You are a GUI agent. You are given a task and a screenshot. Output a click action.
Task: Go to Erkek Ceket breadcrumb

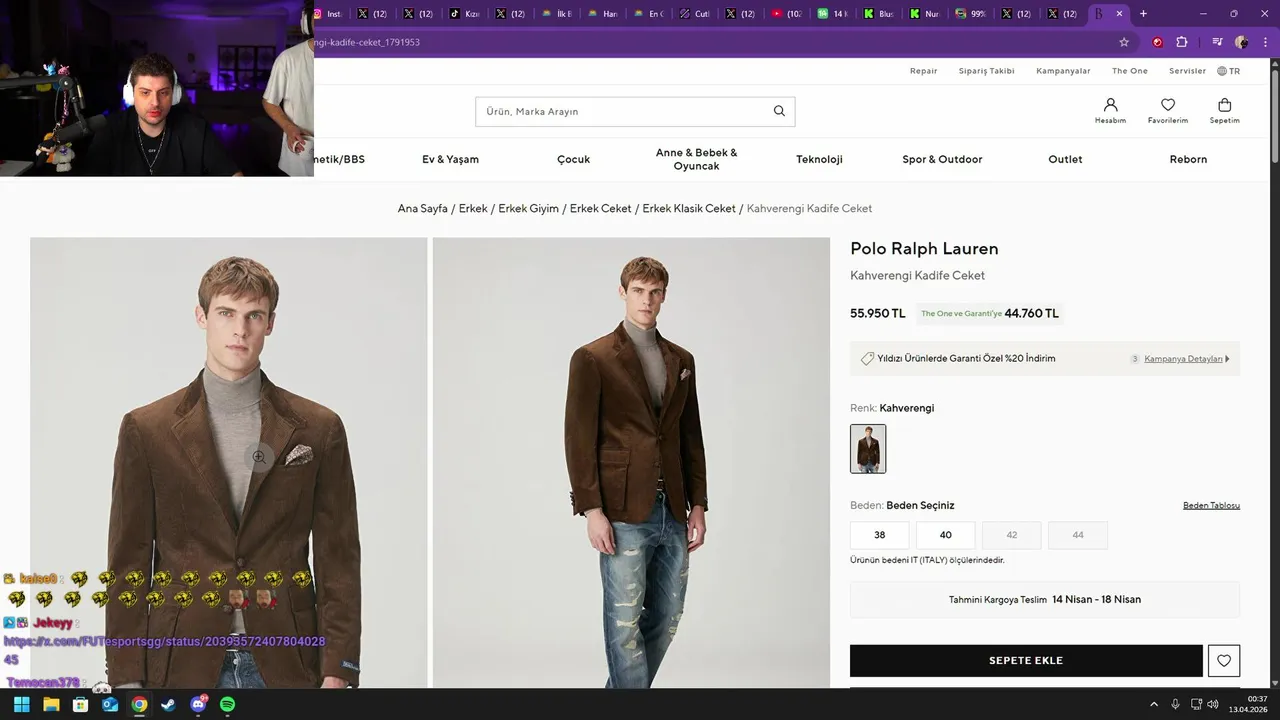tap(601, 209)
